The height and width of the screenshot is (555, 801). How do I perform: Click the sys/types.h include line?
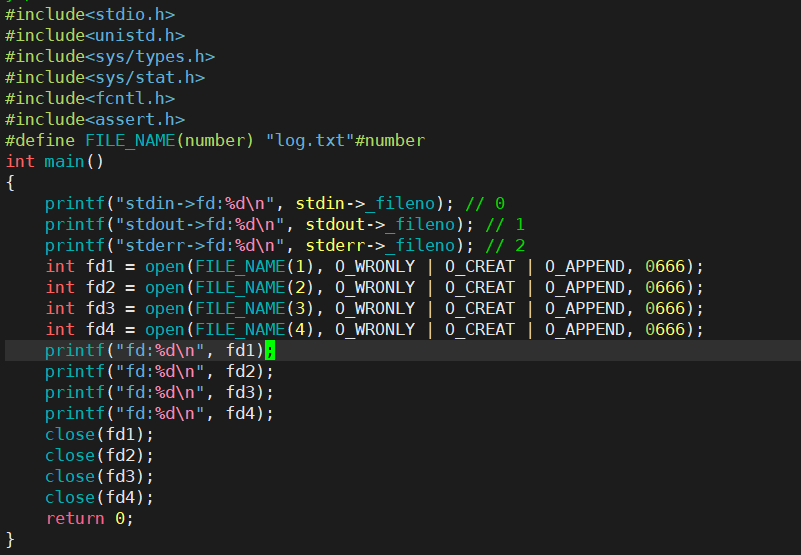109,57
